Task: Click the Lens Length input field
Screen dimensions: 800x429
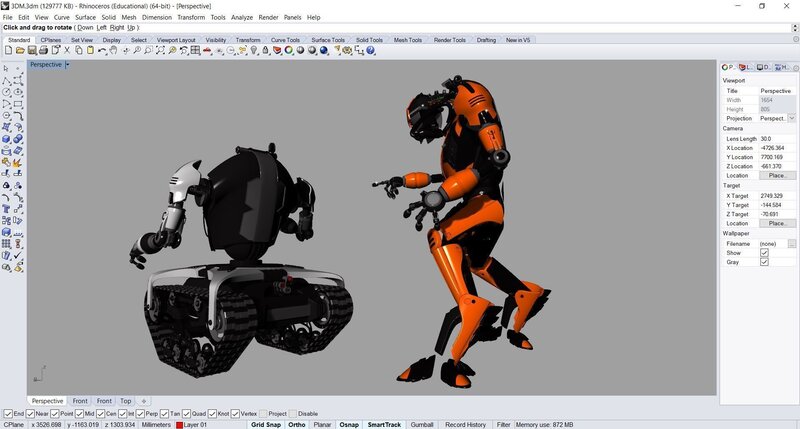Action: click(776, 139)
